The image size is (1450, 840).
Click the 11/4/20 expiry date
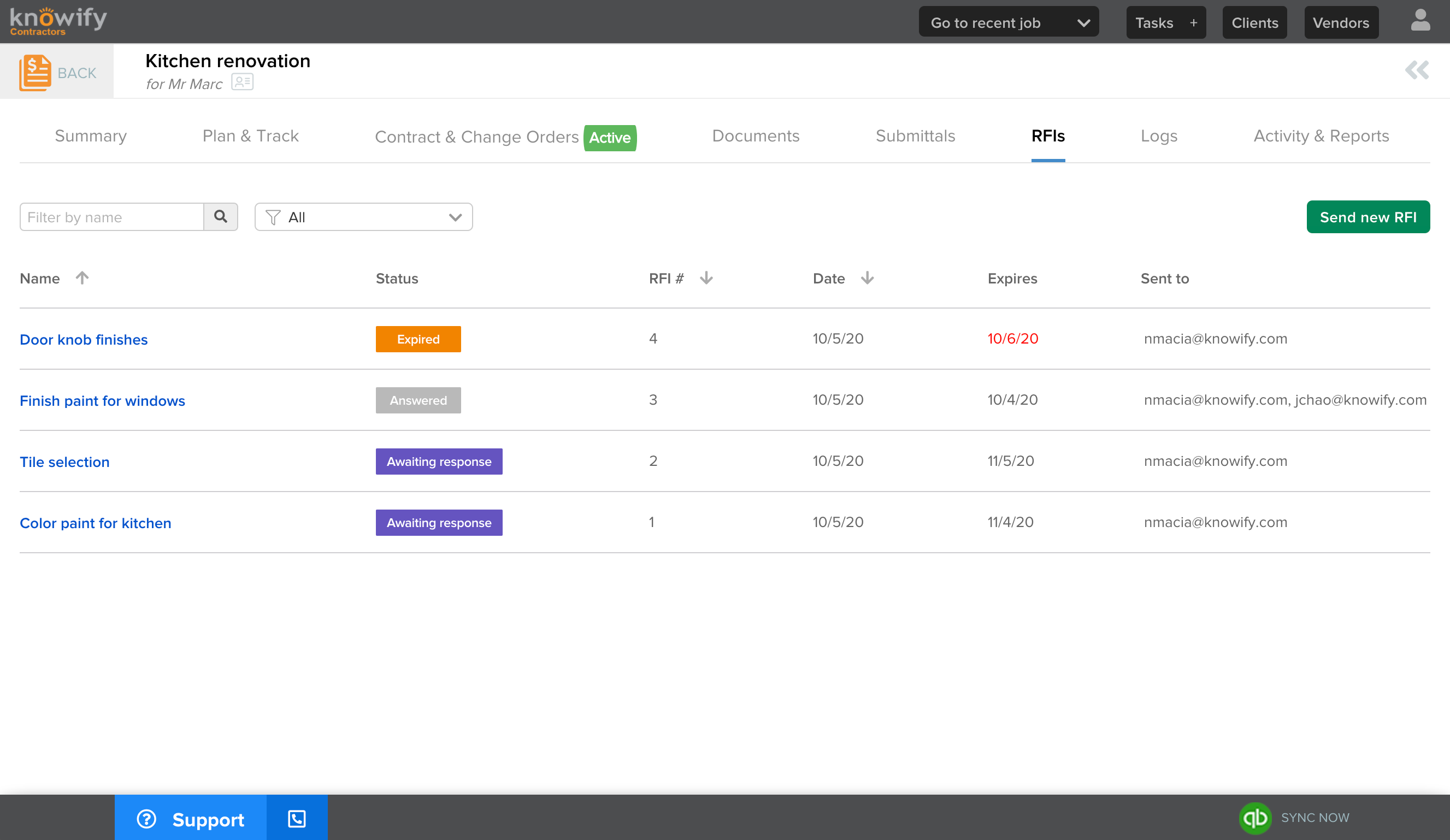click(x=1011, y=522)
